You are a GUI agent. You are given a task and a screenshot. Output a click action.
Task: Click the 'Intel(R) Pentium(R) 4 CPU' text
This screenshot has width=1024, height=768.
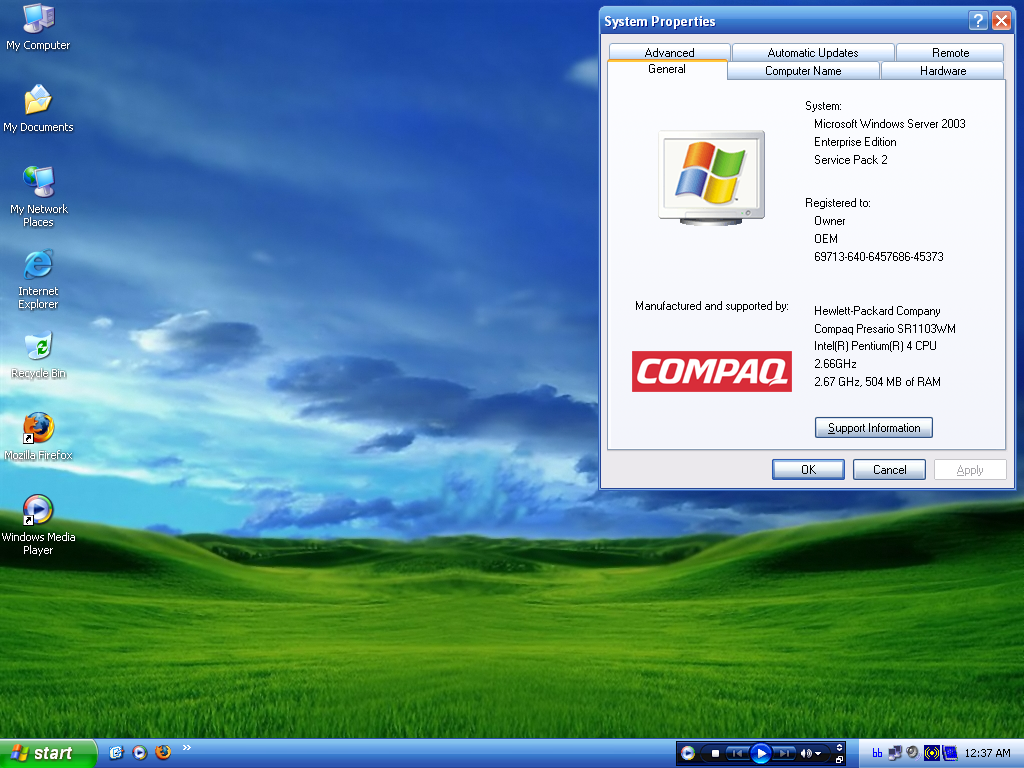click(875, 346)
